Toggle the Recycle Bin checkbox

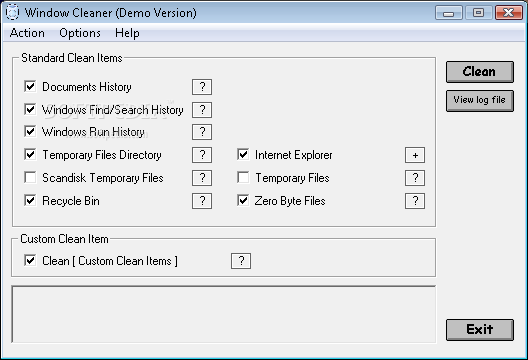point(30,200)
